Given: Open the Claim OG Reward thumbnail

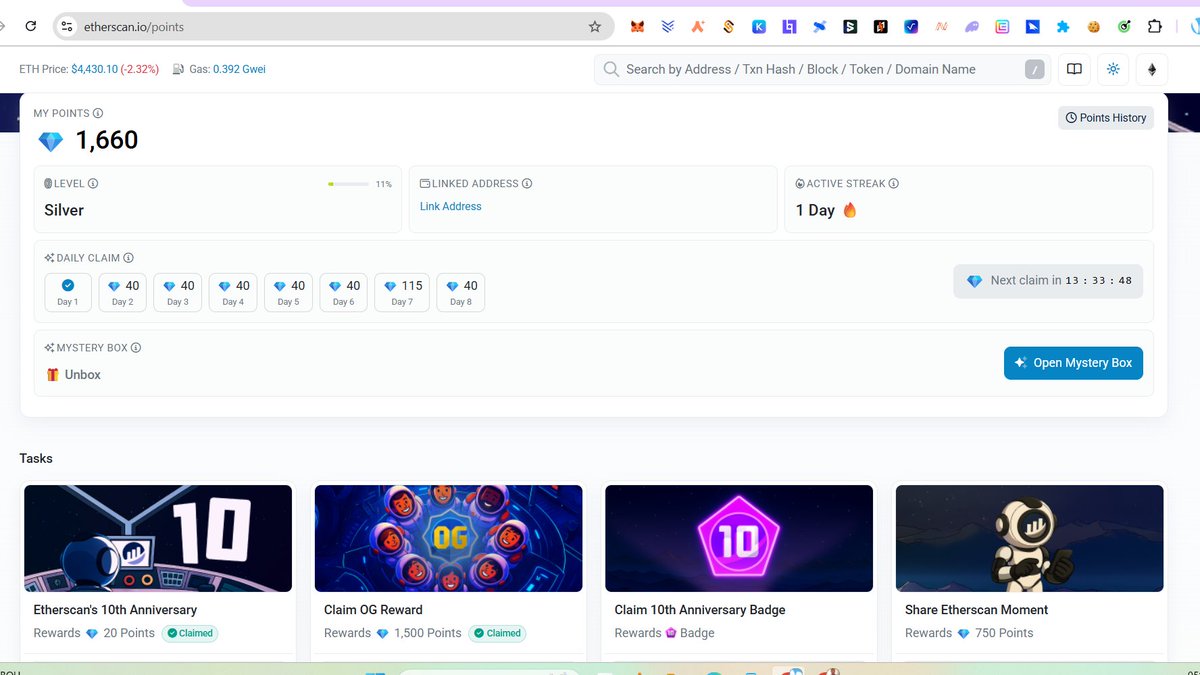Looking at the screenshot, I should pos(449,538).
